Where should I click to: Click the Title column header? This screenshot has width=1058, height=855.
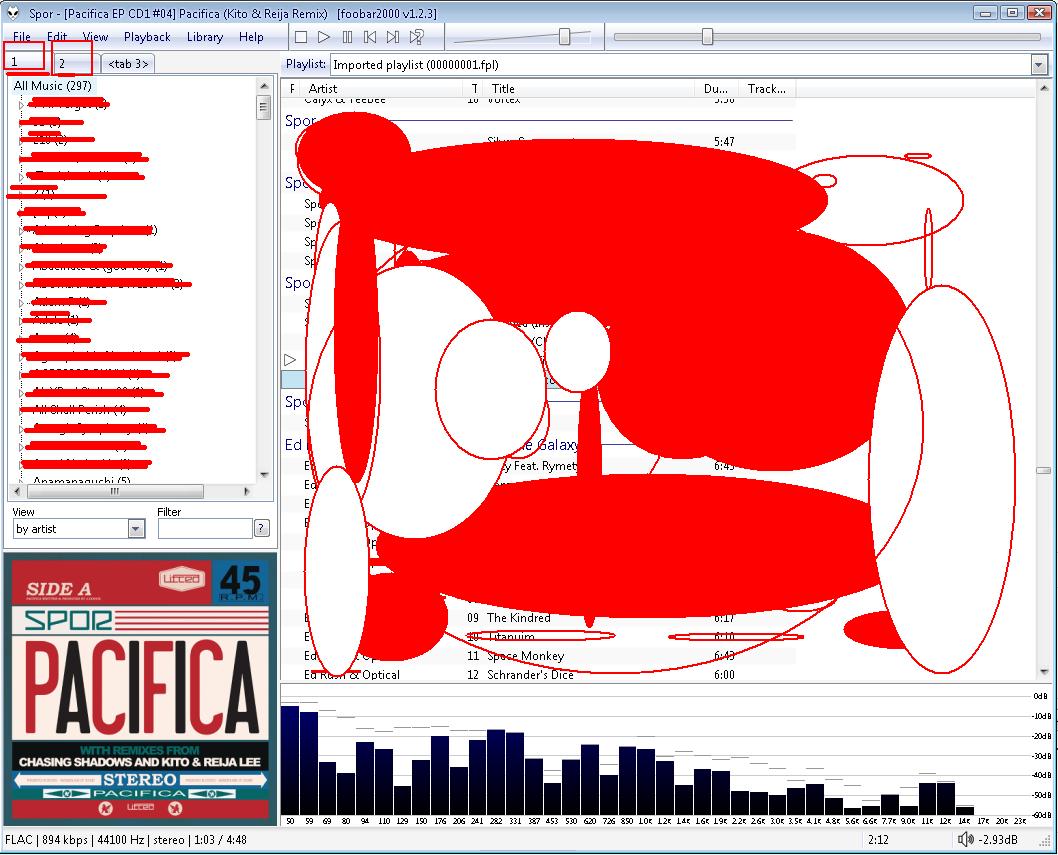point(503,89)
